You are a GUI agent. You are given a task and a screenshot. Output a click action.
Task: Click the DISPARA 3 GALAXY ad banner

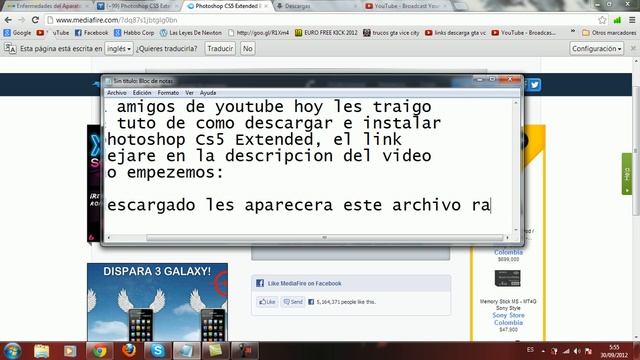(x=157, y=302)
